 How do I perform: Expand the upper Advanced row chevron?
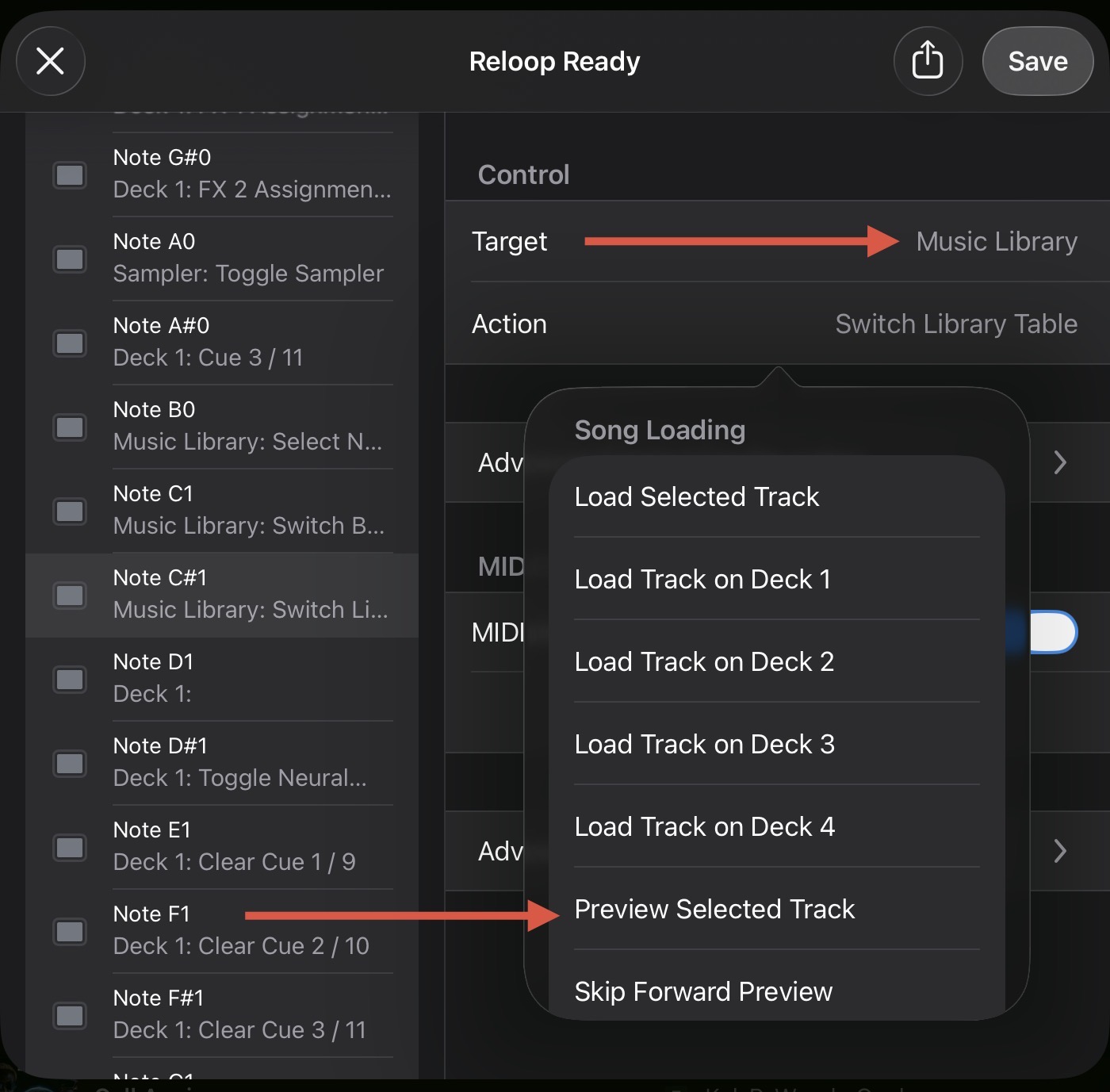point(1060,462)
